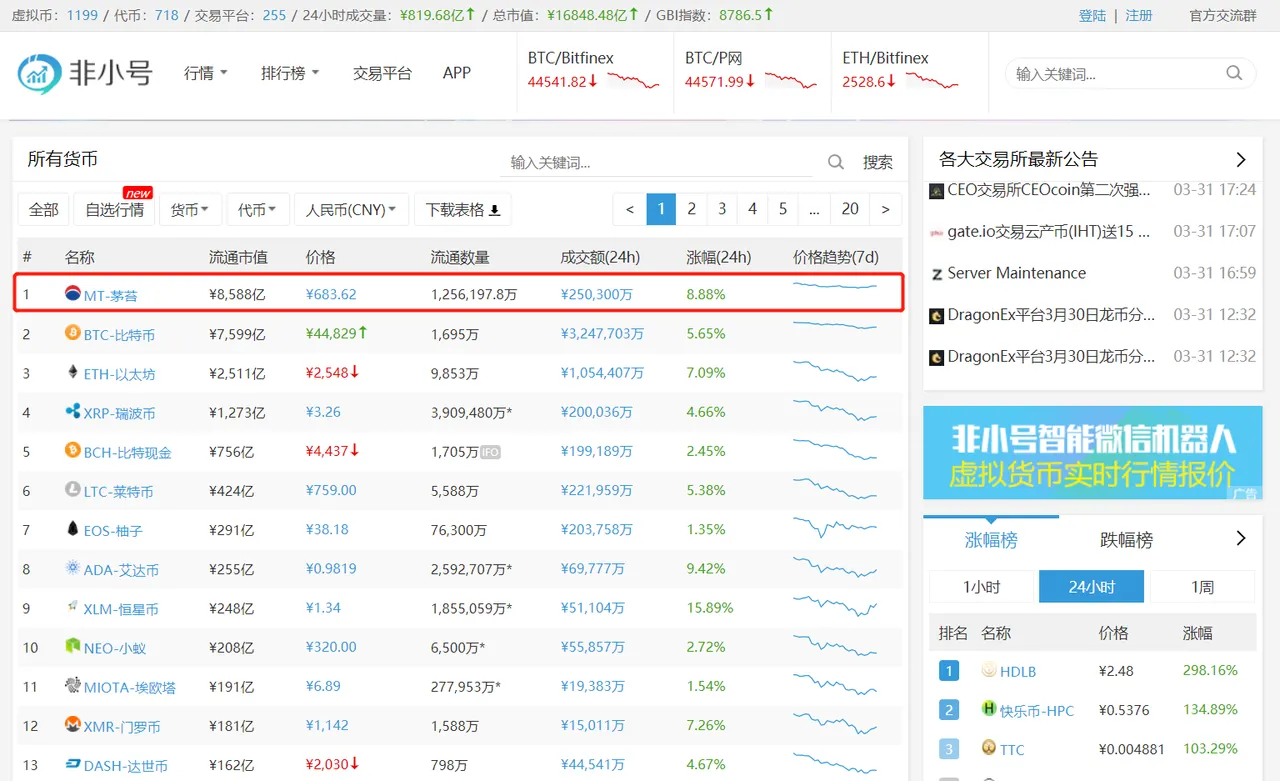Go to page 5 of coin list
The width and height of the screenshot is (1280, 781).
point(783,209)
